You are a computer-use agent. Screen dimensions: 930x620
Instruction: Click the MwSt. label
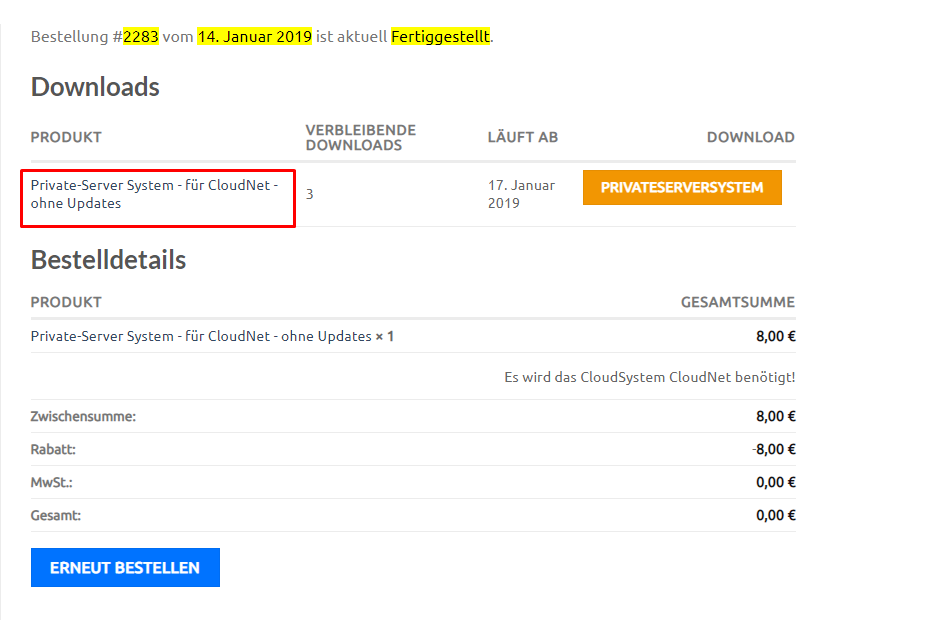click(52, 482)
